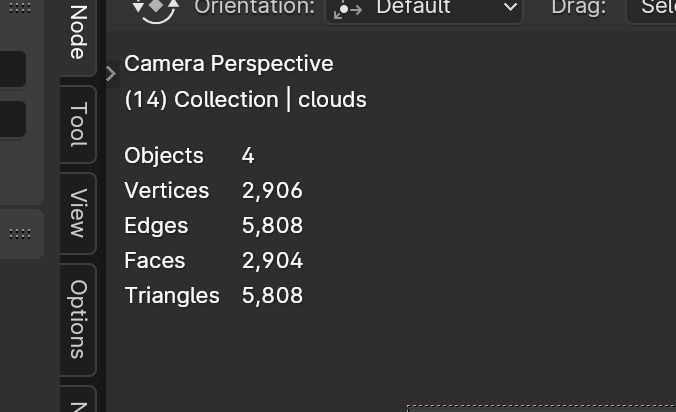Click the grip dots on lower left panel

[x=19, y=233]
